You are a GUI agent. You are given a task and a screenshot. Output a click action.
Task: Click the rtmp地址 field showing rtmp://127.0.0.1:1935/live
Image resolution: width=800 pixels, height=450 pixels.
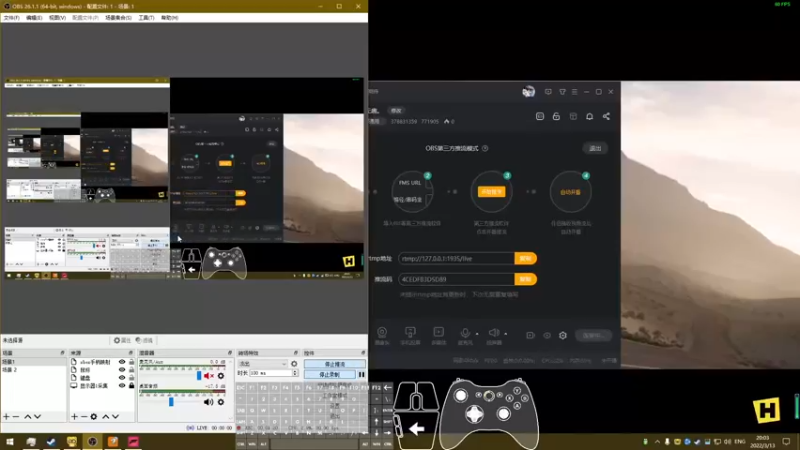coord(456,259)
